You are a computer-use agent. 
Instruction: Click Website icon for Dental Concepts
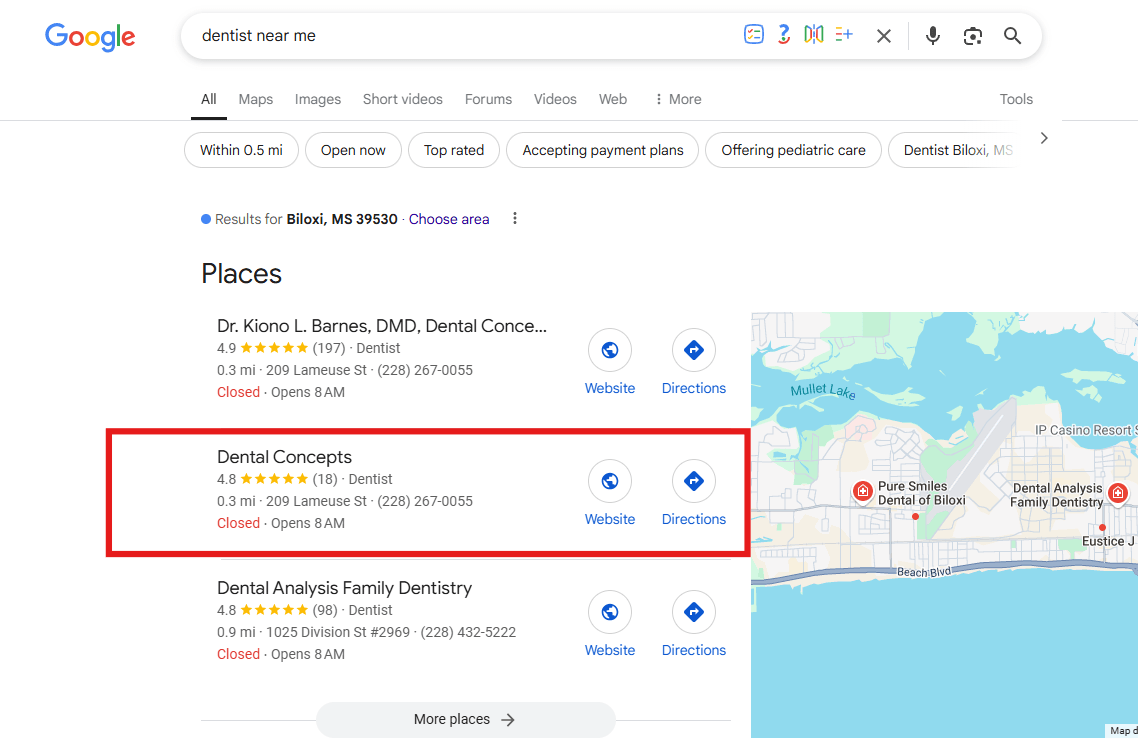click(x=610, y=481)
